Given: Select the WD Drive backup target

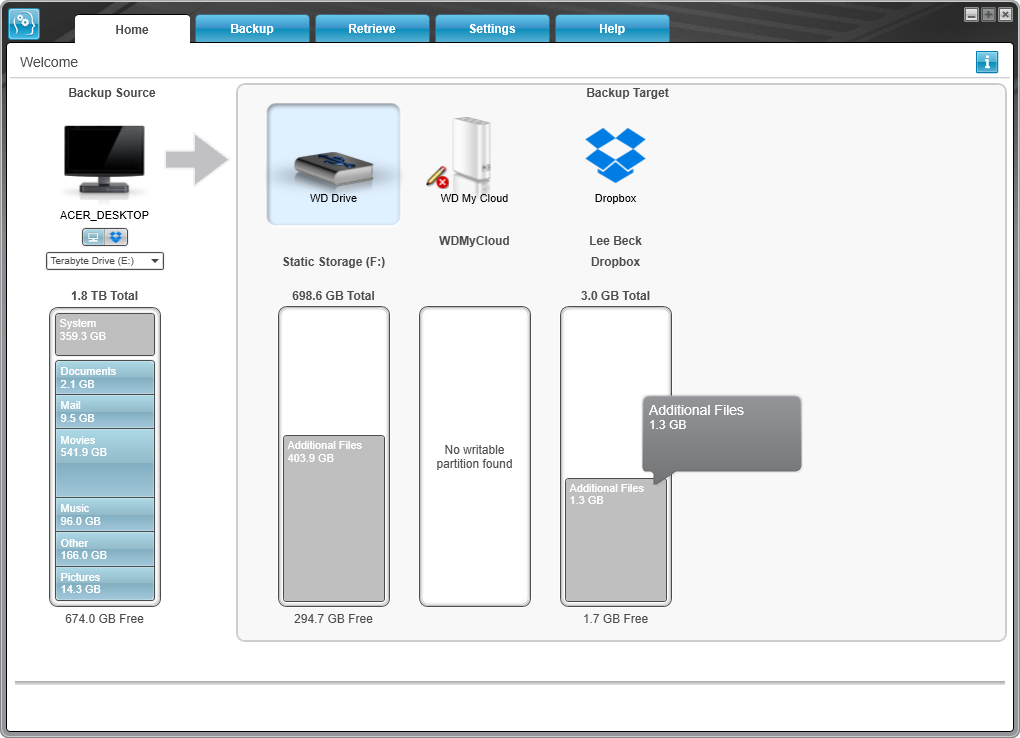Looking at the screenshot, I should [x=333, y=164].
